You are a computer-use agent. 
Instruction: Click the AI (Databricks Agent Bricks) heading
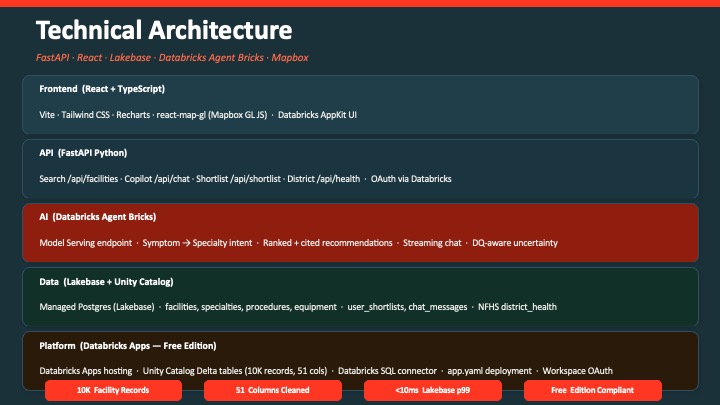point(98,217)
